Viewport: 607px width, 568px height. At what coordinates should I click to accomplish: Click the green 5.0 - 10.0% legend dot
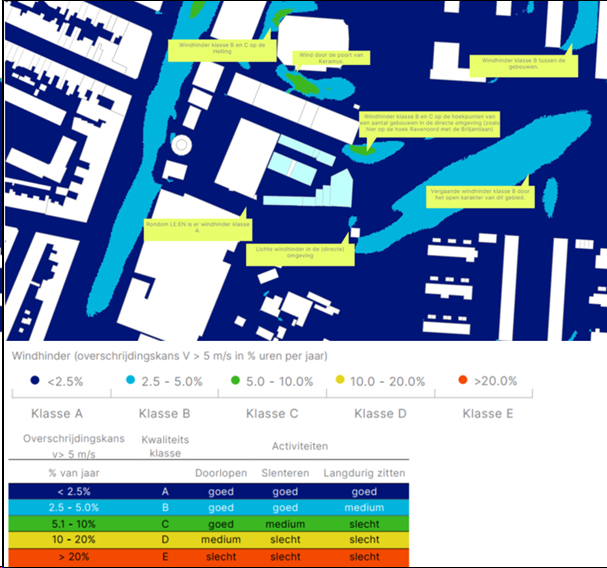(235, 380)
